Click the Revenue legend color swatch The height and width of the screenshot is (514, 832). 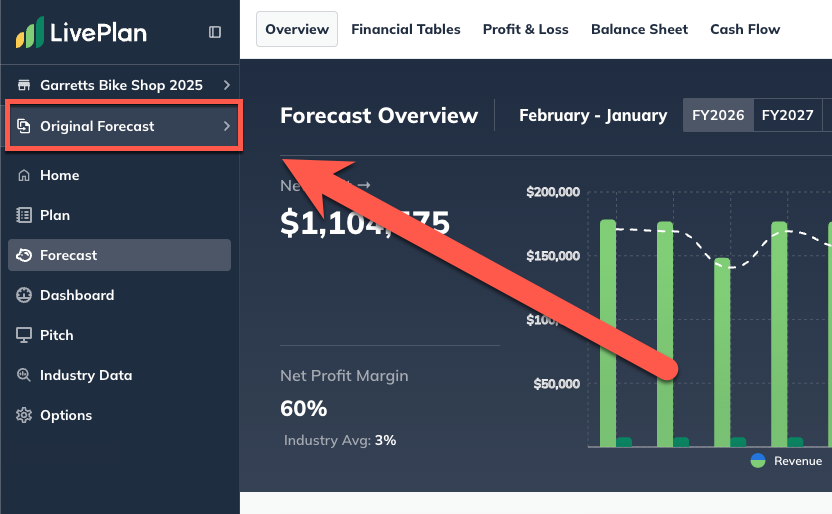click(758, 461)
